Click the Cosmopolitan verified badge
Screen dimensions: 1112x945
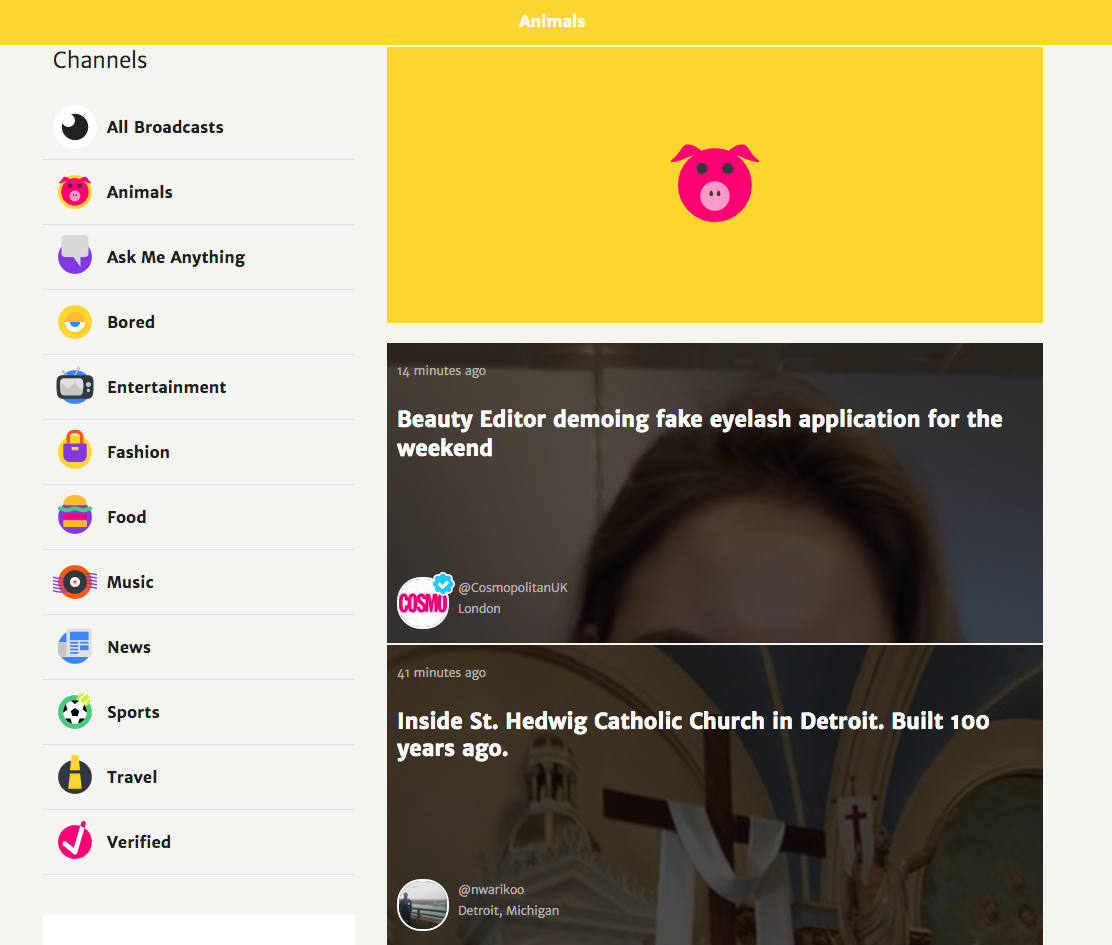[443, 583]
